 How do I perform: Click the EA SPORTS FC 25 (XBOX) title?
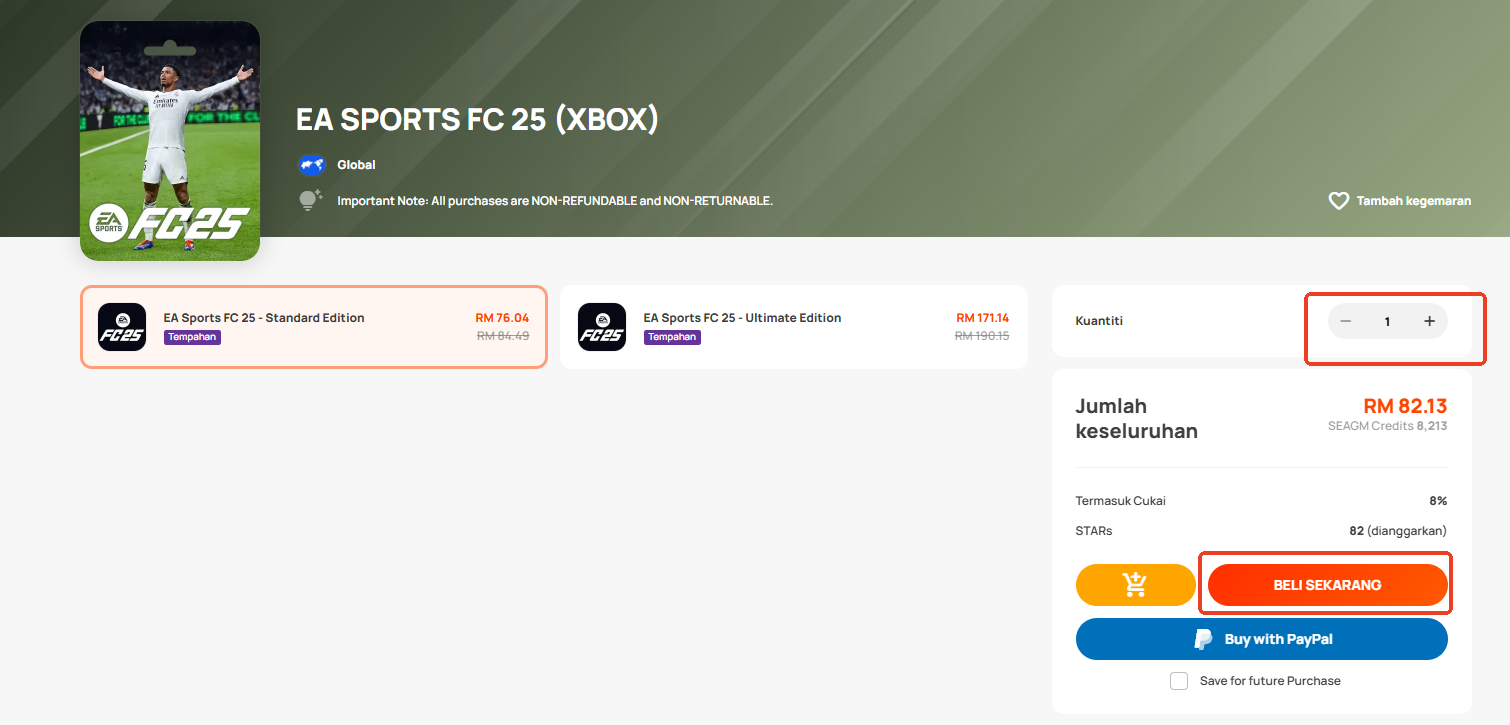477,119
